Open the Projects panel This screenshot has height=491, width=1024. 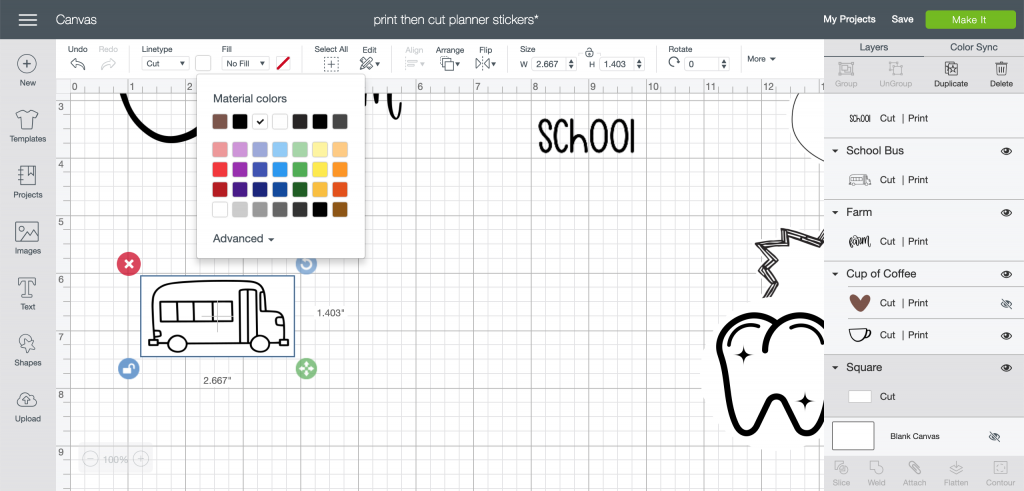tap(27, 176)
